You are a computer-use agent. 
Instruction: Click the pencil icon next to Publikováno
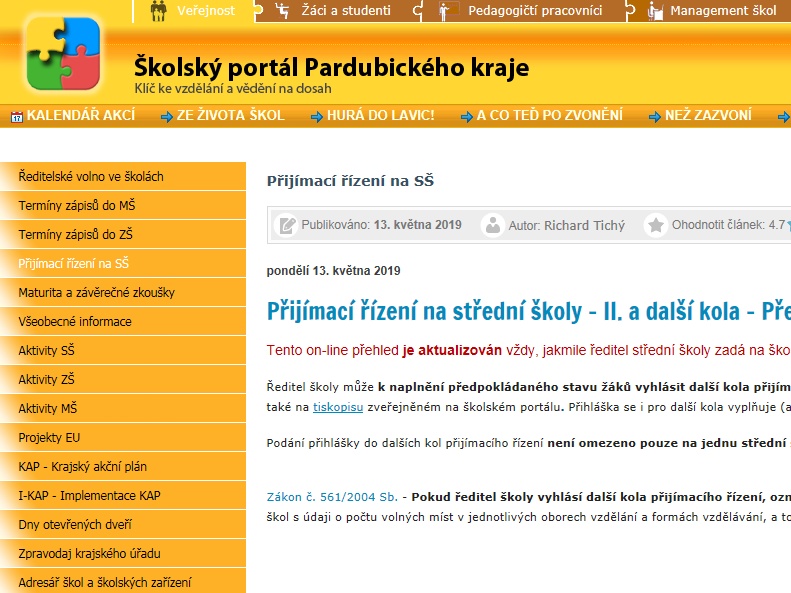(286, 225)
